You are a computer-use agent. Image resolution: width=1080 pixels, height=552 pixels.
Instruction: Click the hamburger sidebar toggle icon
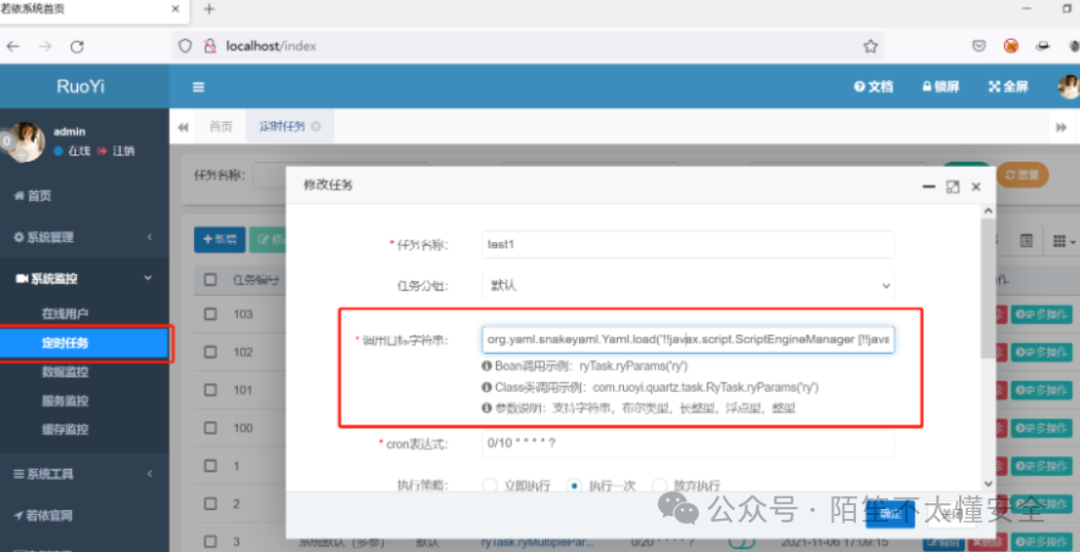click(198, 87)
